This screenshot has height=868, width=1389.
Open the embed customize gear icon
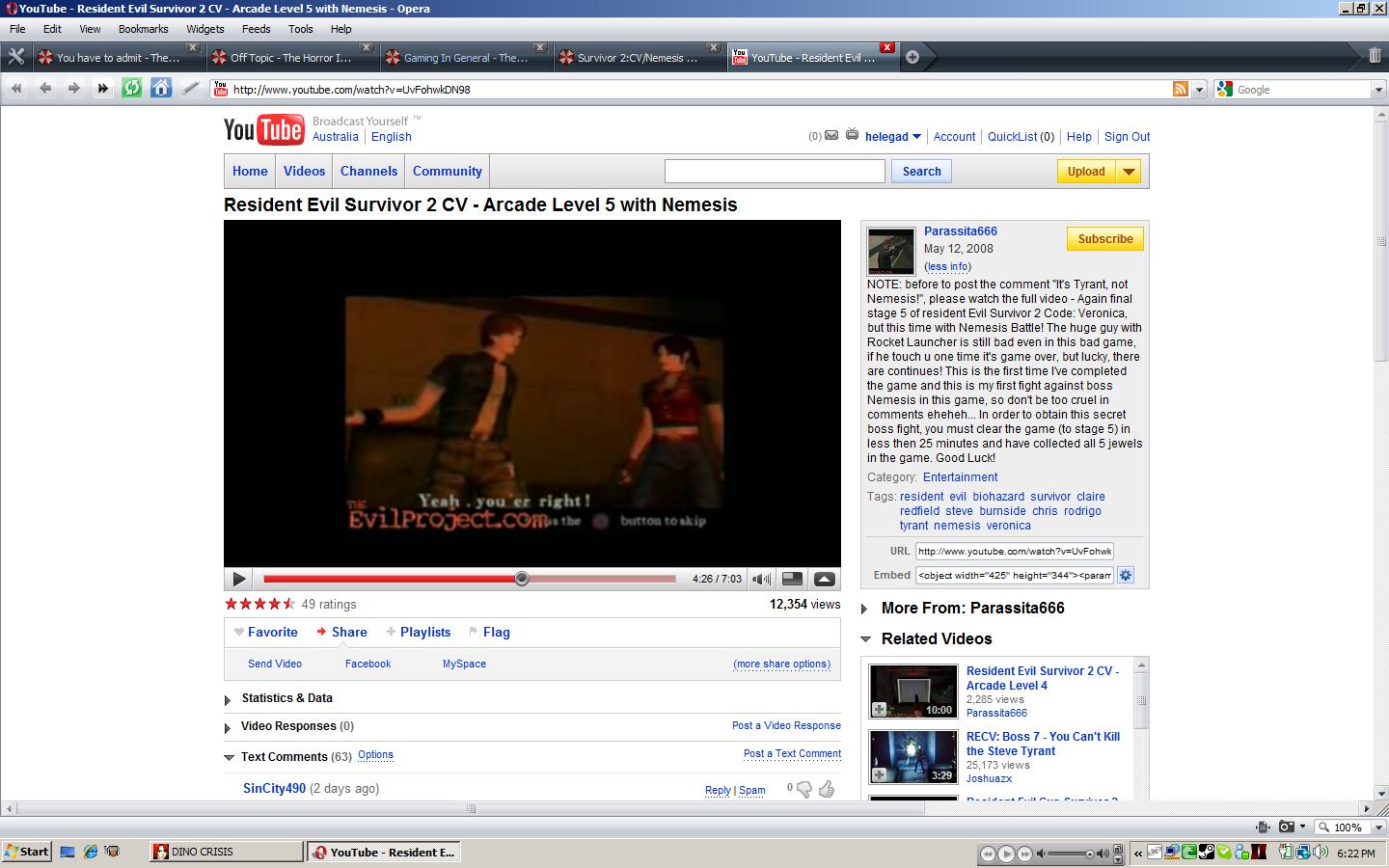pos(1126,575)
